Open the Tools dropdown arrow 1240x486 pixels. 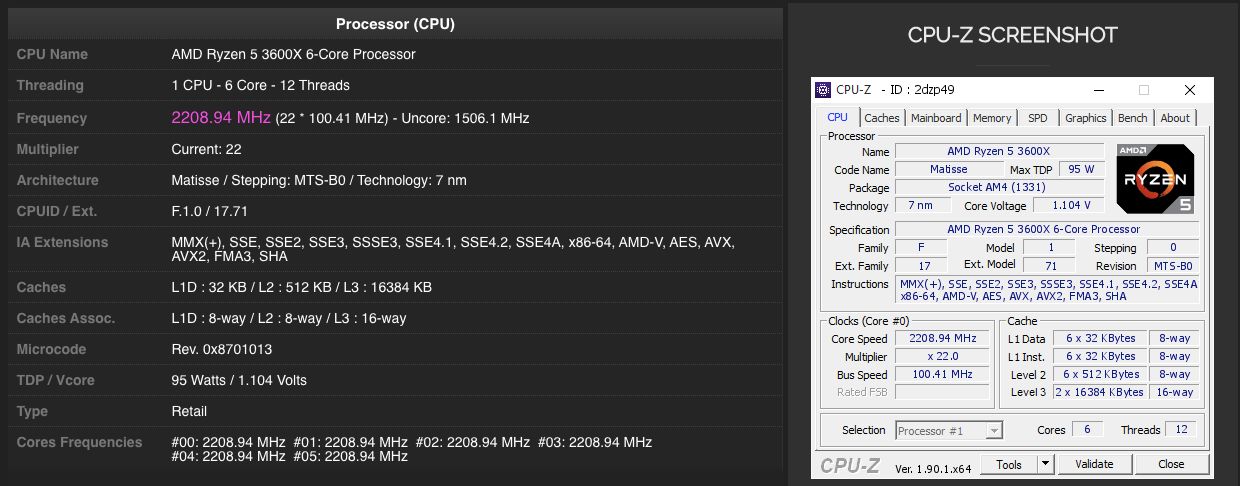click(x=1045, y=464)
